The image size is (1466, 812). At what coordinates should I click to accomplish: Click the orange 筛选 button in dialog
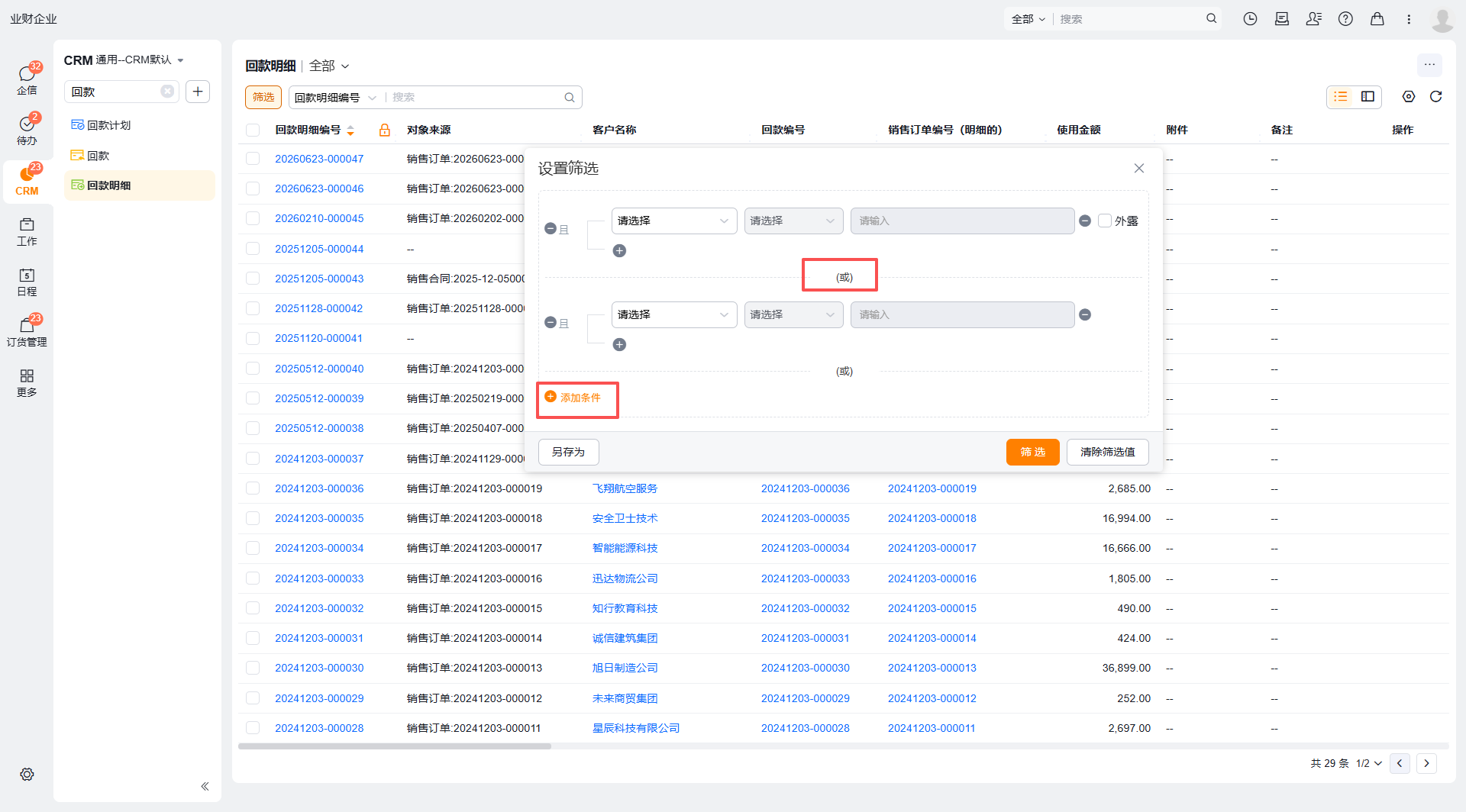point(1032,452)
